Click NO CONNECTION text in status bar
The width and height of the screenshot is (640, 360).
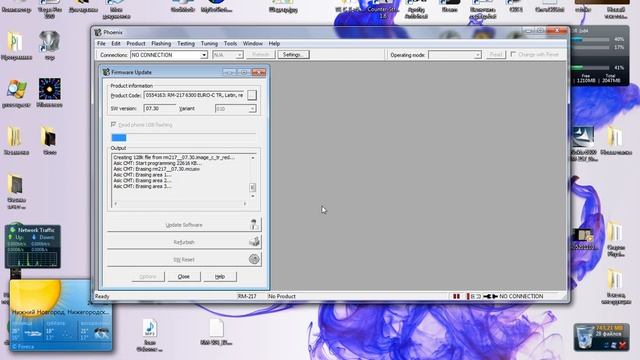point(521,296)
